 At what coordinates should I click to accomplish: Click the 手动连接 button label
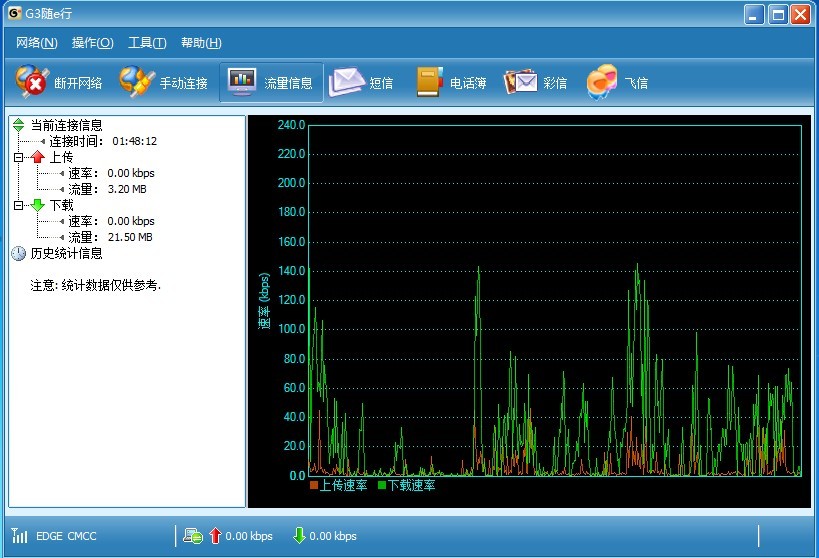(x=183, y=83)
